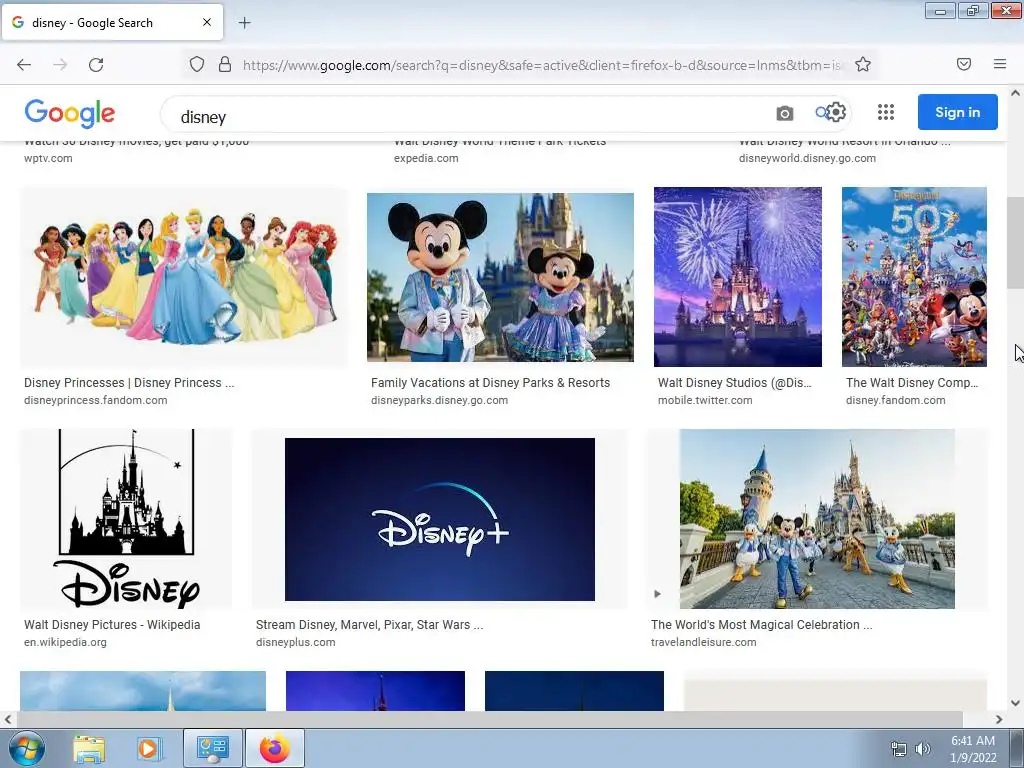Click 'Stream Disney, Marvel, Pixar, Star Wars ...'
Image resolution: width=1024 pixels, height=768 pixels.
370,624
